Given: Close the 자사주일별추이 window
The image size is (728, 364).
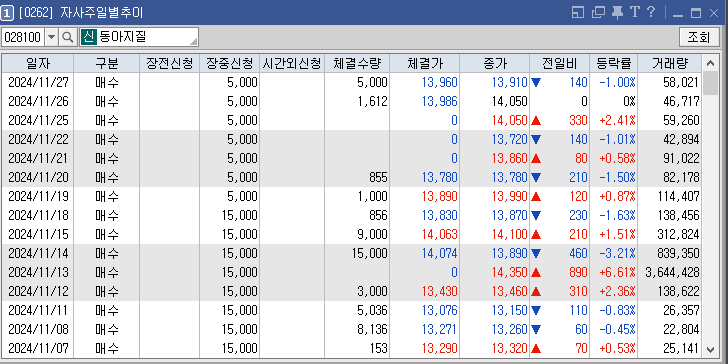Looking at the screenshot, I should [x=714, y=13].
